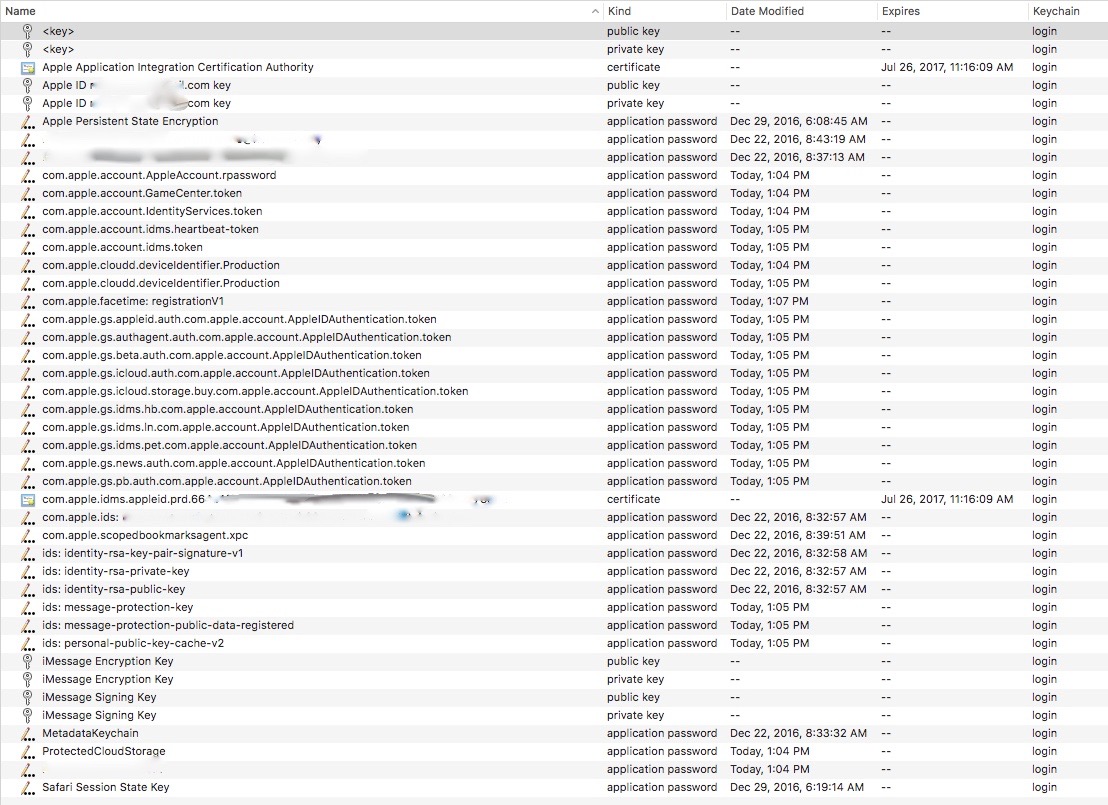
Task: Click the Dec 22, 2016, 8:33:32 AM modified date
Action: (x=798, y=734)
